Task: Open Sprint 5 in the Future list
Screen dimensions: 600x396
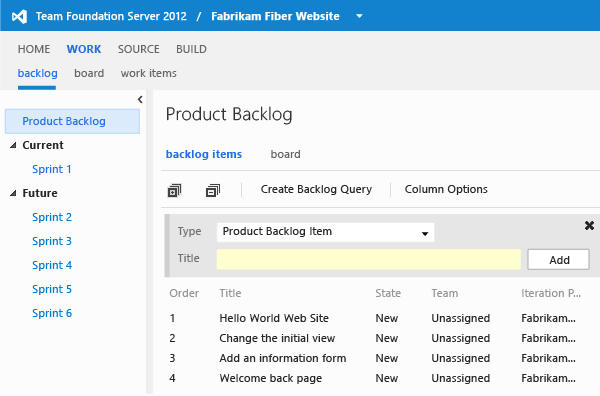Action: pos(52,289)
